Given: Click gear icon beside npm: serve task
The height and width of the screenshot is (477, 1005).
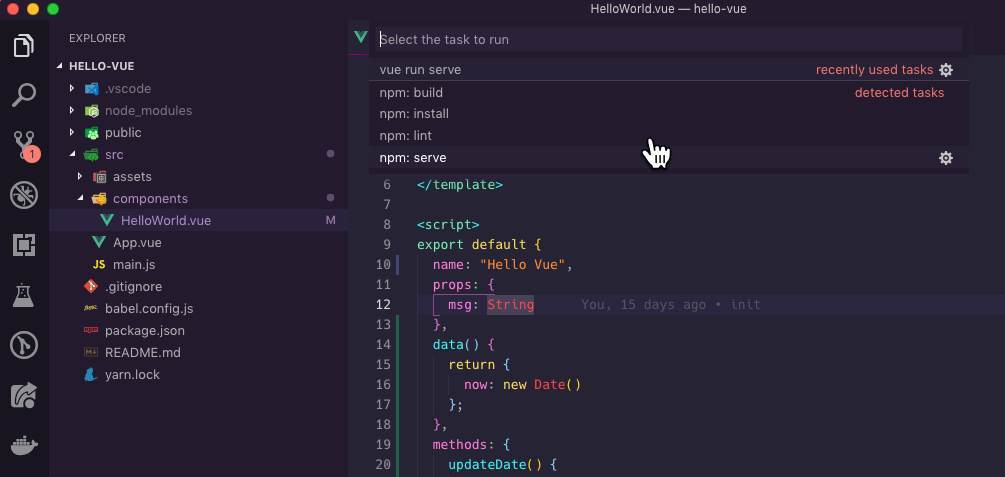Looking at the screenshot, I should click(x=946, y=158).
